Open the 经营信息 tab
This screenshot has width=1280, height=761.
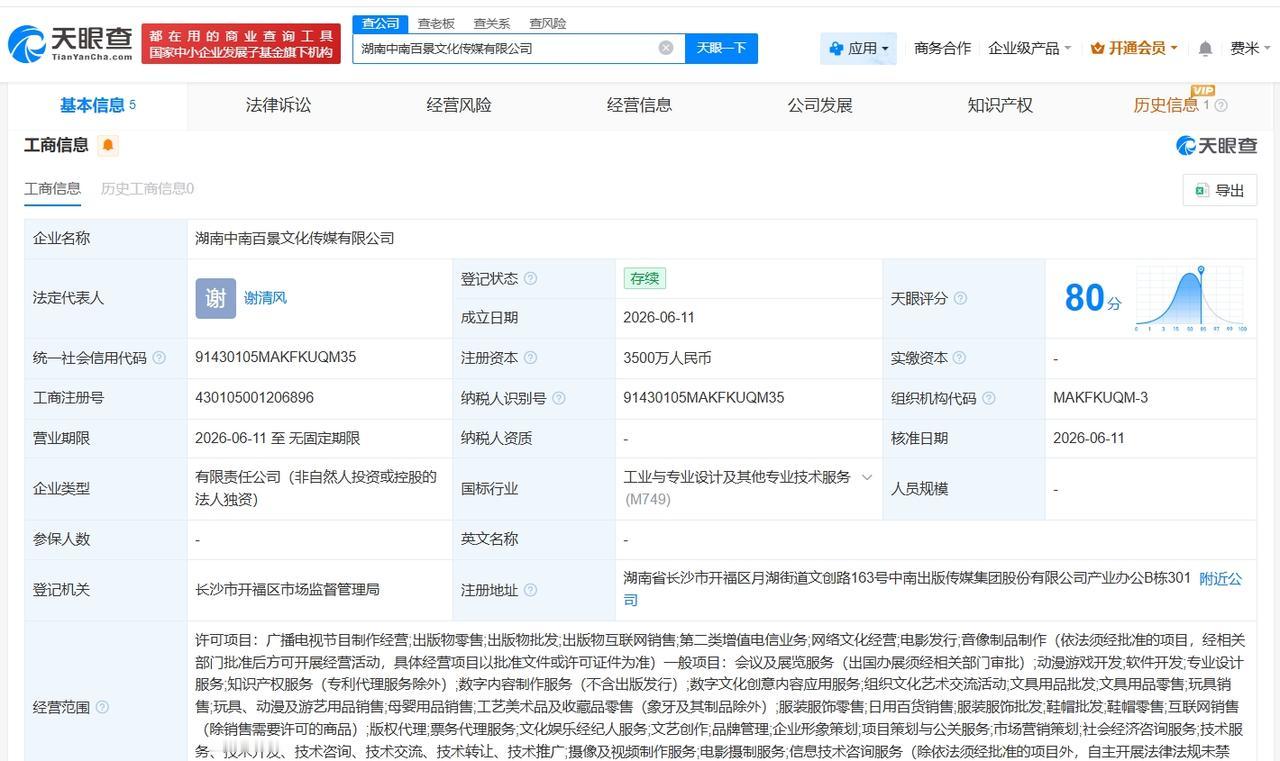(639, 105)
